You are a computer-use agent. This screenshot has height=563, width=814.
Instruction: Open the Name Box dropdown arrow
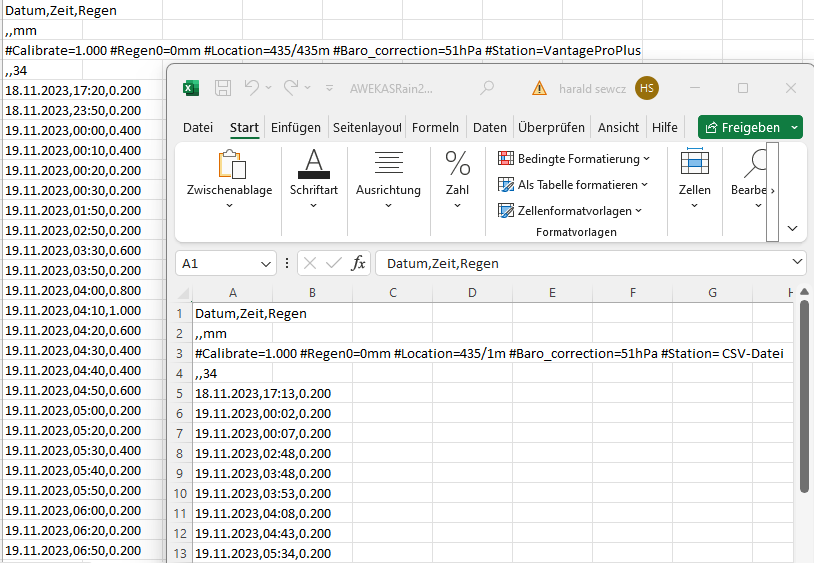(x=266, y=264)
